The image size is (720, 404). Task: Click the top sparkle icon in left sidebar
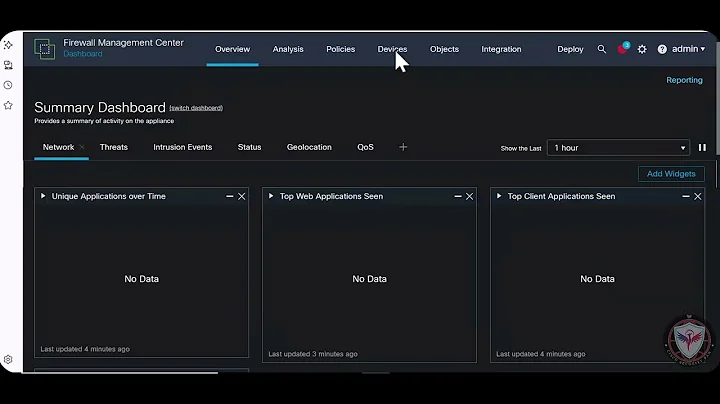8,45
